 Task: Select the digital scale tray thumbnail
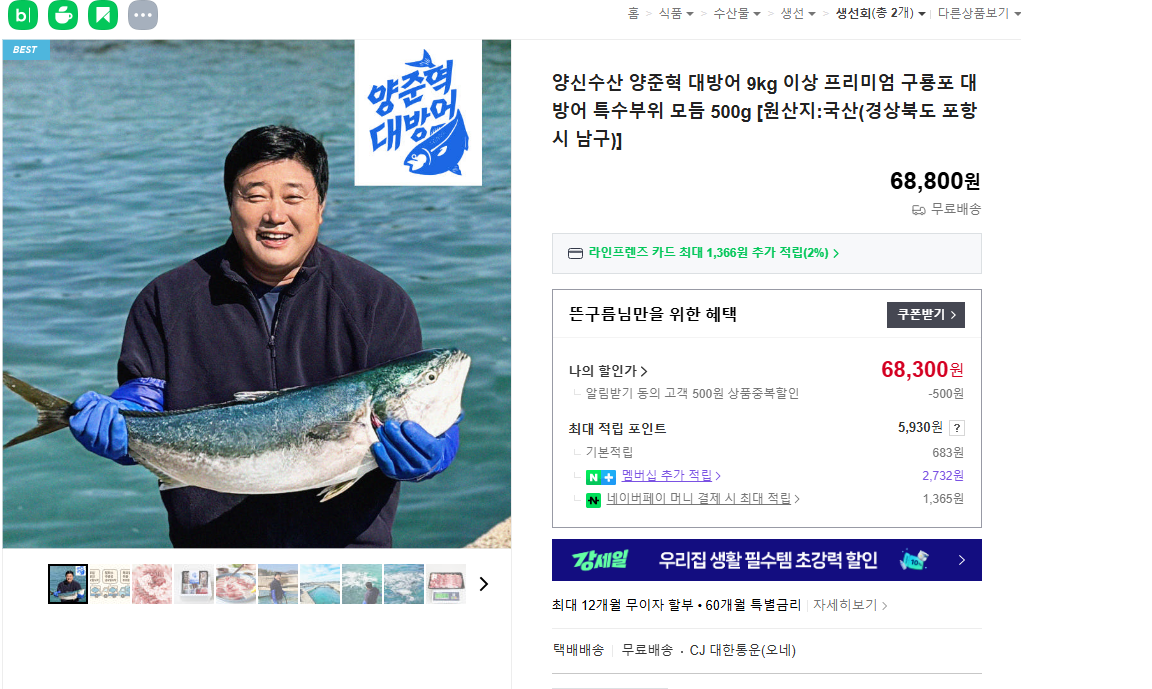click(446, 584)
